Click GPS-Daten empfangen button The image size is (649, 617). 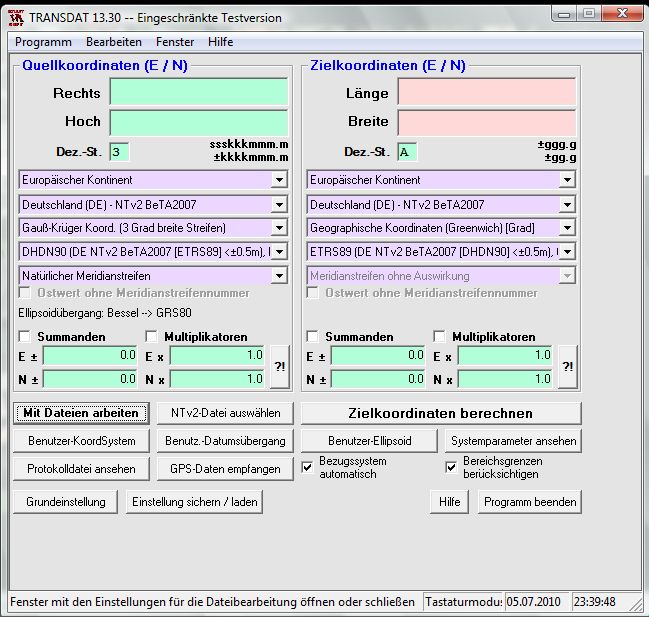(x=226, y=469)
